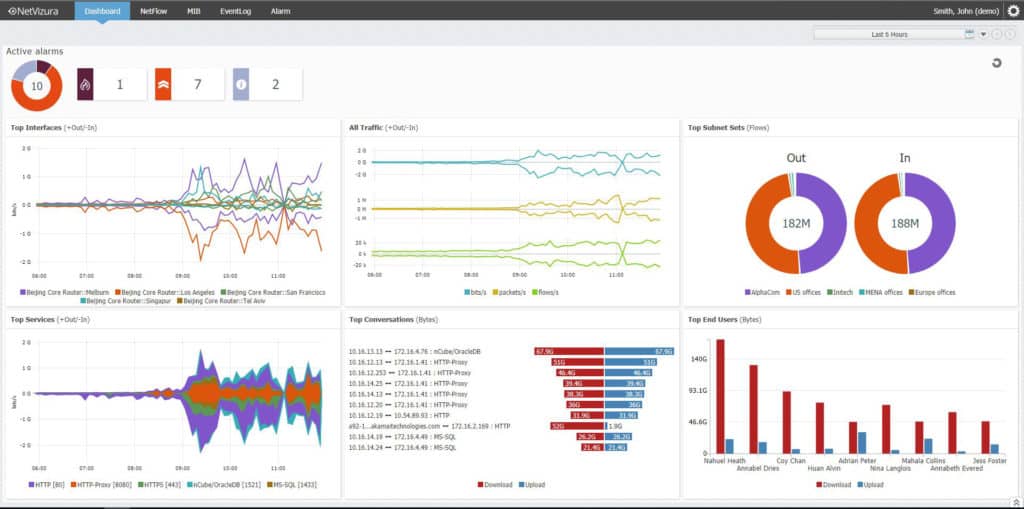Toggle the MS-SQL [1433] legend series
This screenshot has width=1024, height=509.
pyautogui.click(x=291, y=485)
